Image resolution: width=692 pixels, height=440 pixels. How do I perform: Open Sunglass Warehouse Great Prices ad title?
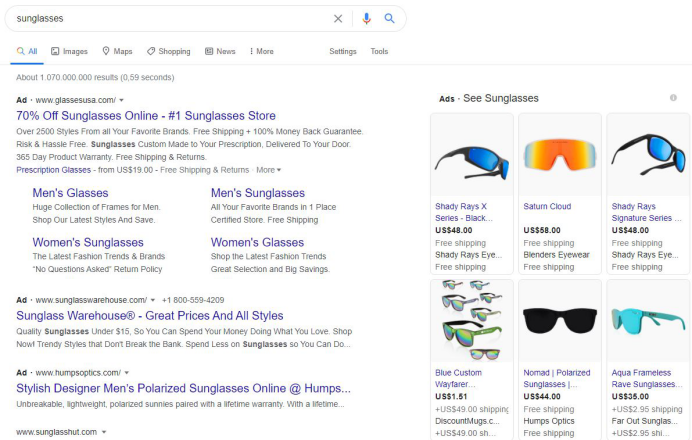[x=150, y=316]
